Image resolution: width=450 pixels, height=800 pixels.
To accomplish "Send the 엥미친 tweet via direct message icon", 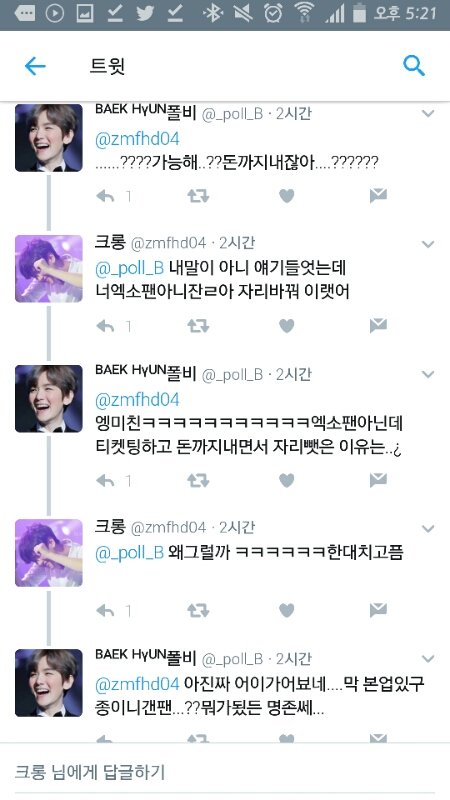I will (x=378, y=480).
